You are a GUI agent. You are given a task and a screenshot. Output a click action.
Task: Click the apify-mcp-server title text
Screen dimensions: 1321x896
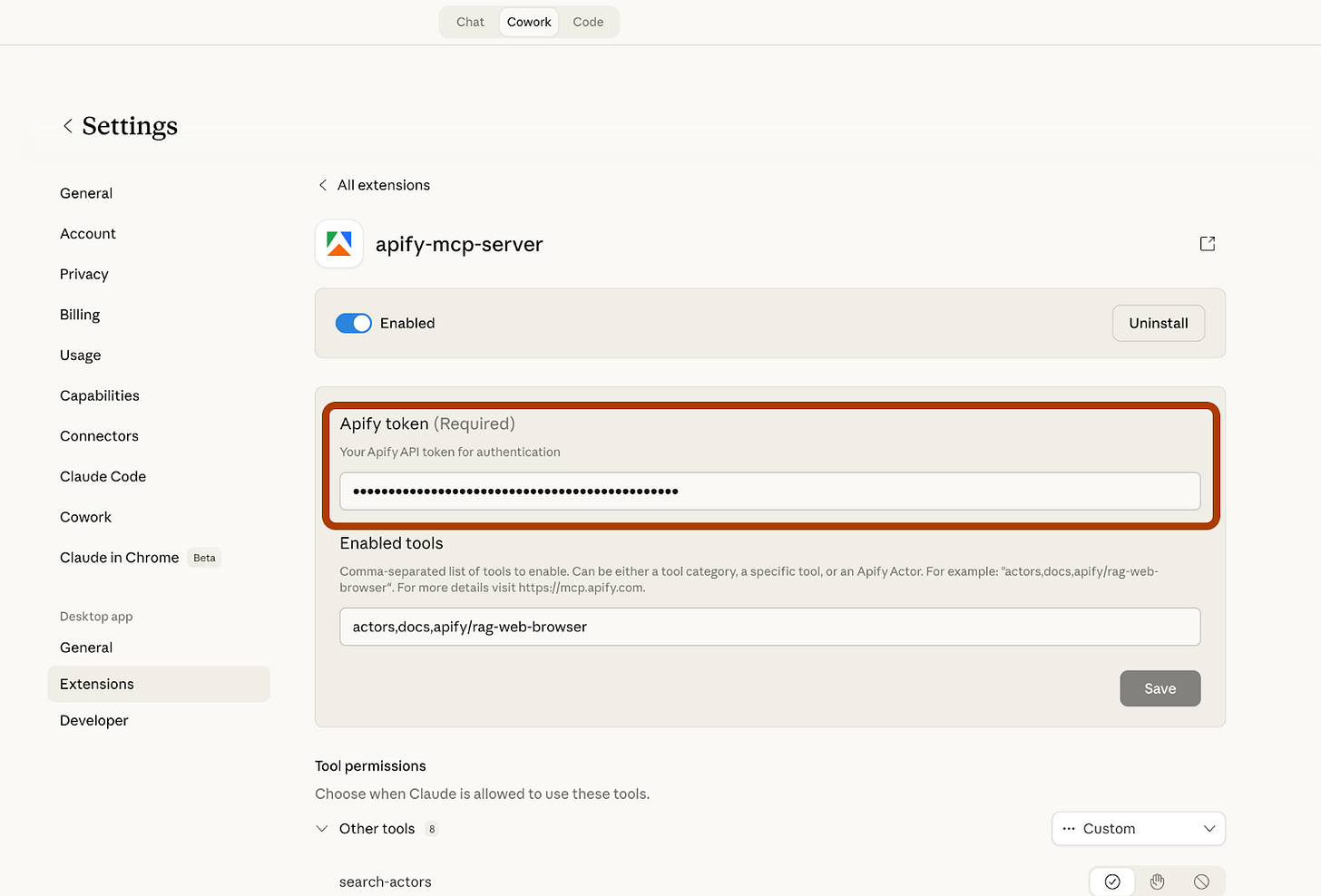[x=459, y=244]
